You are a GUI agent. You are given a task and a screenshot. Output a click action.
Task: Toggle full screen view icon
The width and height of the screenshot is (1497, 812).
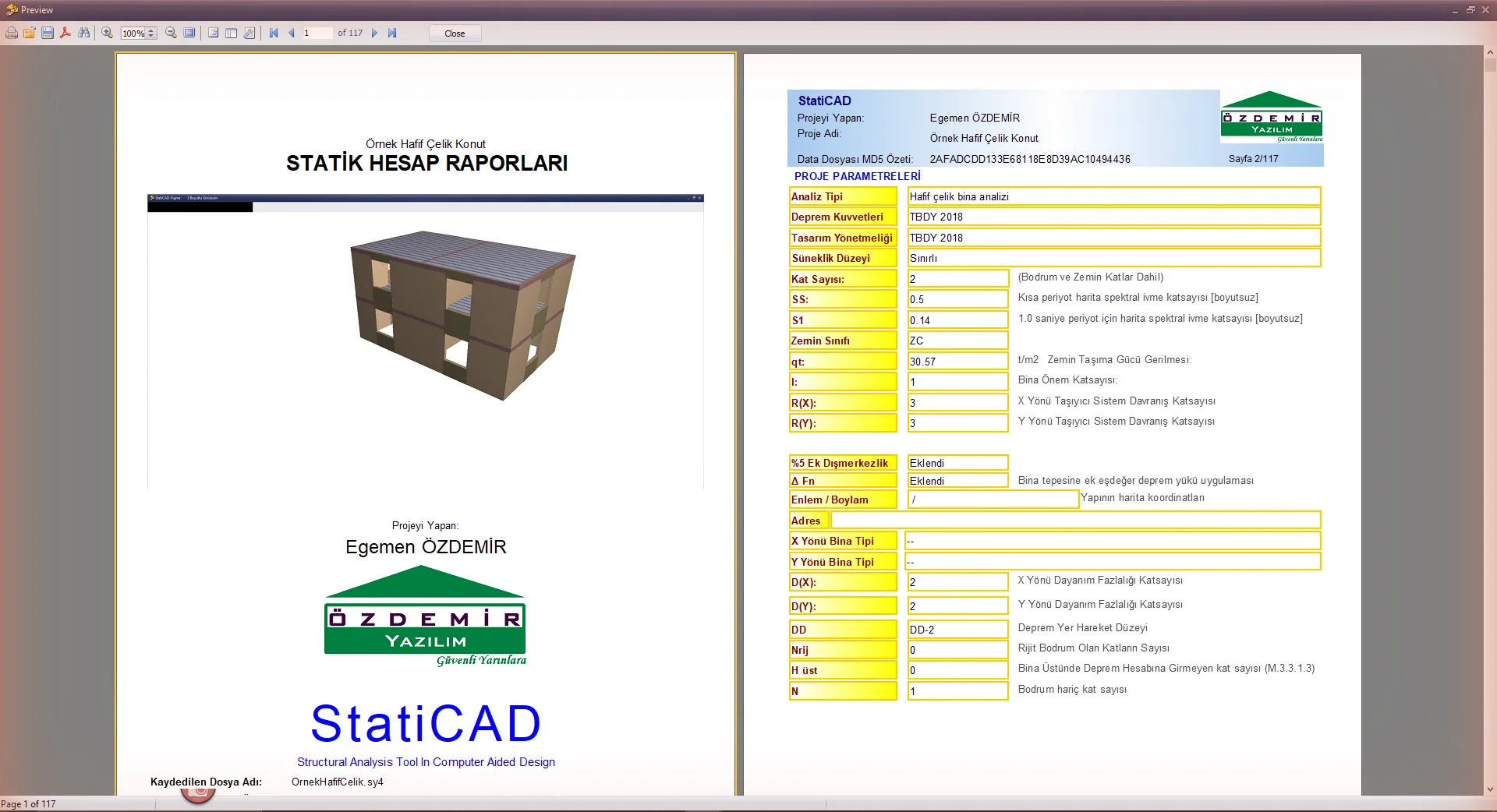tap(189, 34)
